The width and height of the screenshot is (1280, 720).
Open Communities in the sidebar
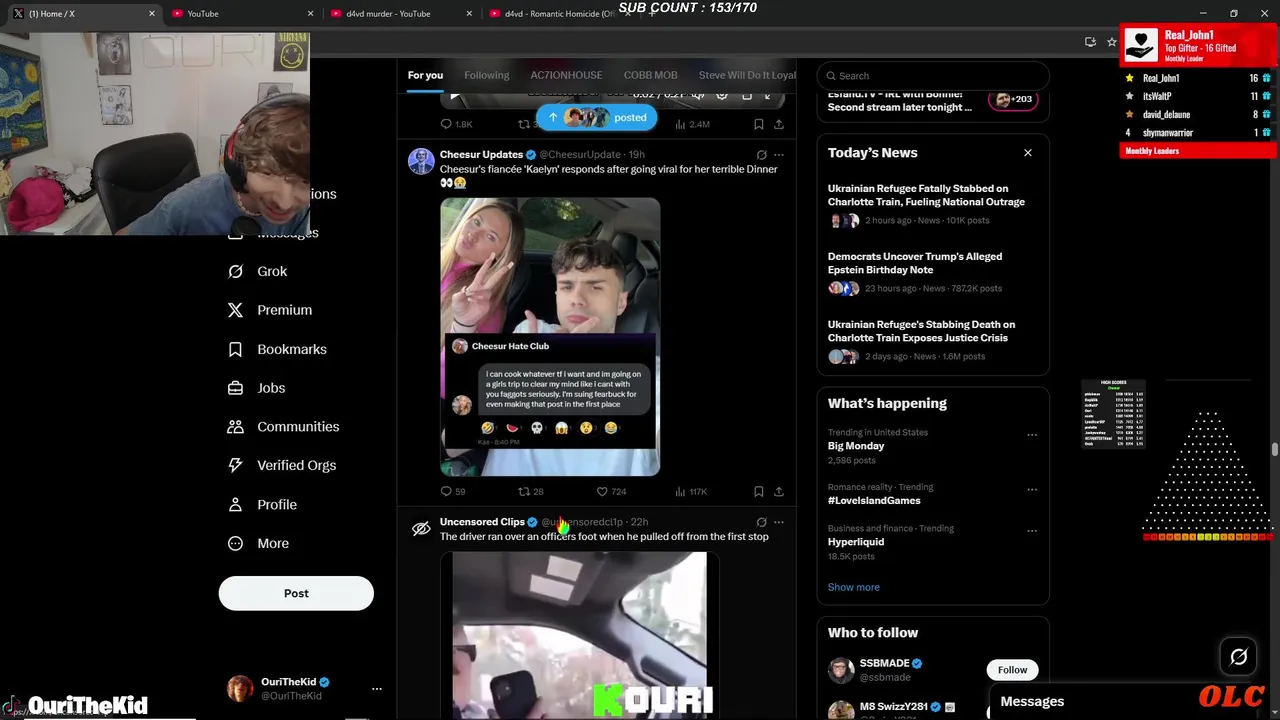(284, 426)
